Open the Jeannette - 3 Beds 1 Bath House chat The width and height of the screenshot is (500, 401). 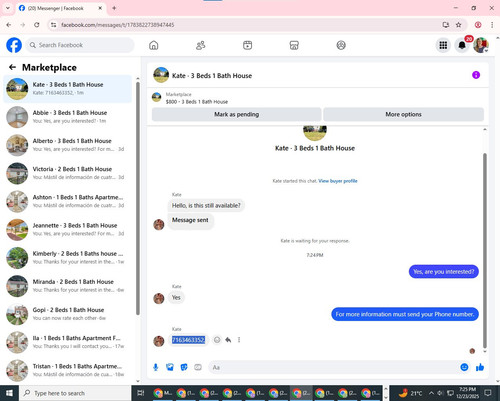tap(68, 230)
